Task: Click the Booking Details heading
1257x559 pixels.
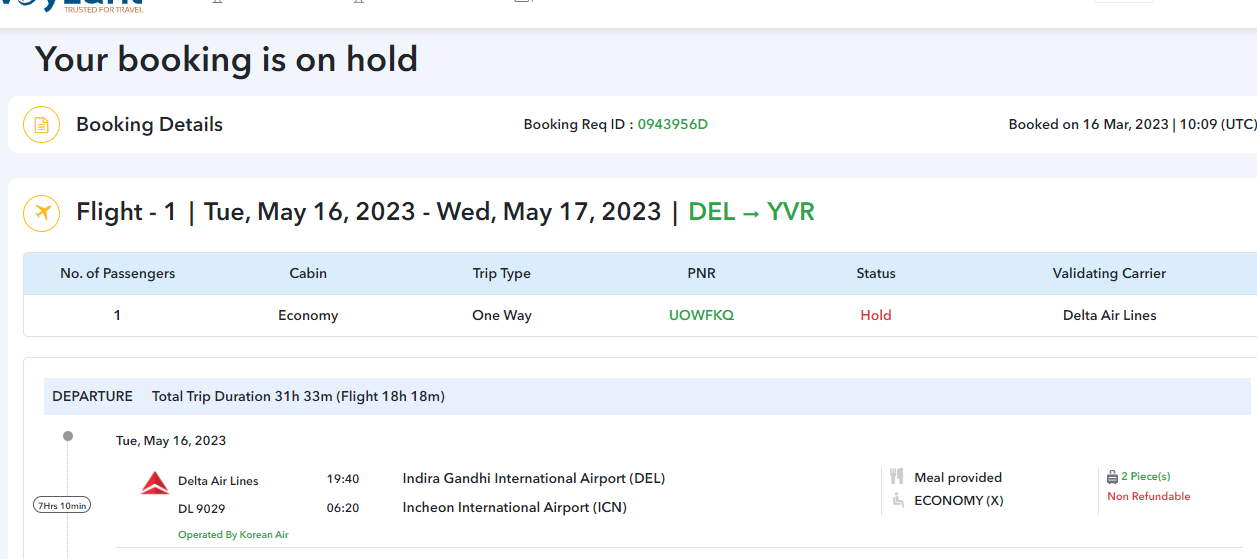Action: coord(149,125)
